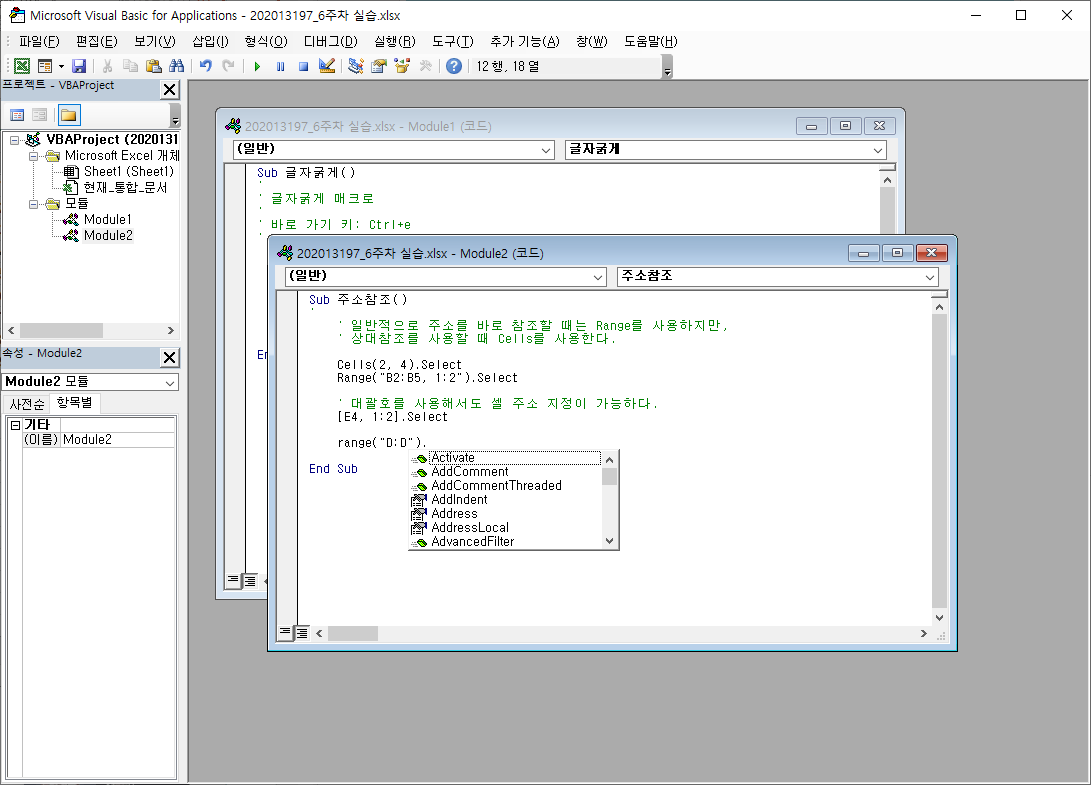Viewport: 1091px width, 785px height.
Task: Click the Insert UserForm toolbar icon
Action: click(x=45, y=66)
